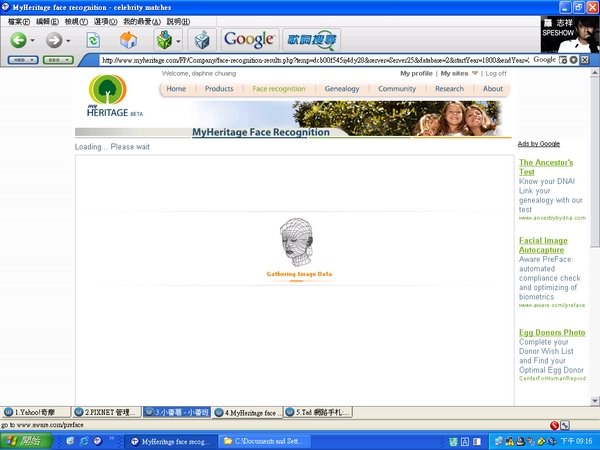The image size is (600, 450).
Task: Click the Google search field in address bar
Action: click(544, 60)
